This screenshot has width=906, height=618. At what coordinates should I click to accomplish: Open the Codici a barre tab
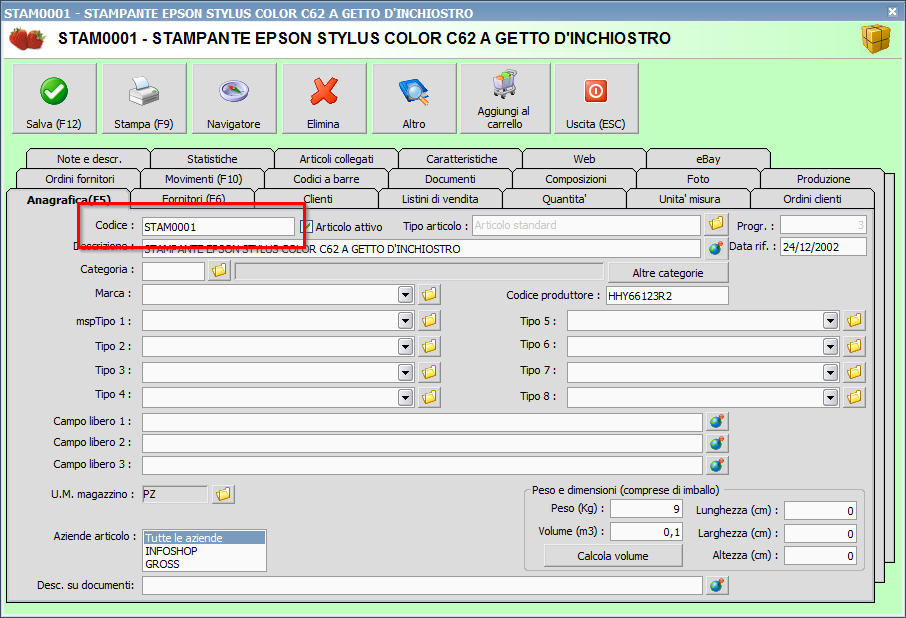pos(326,179)
